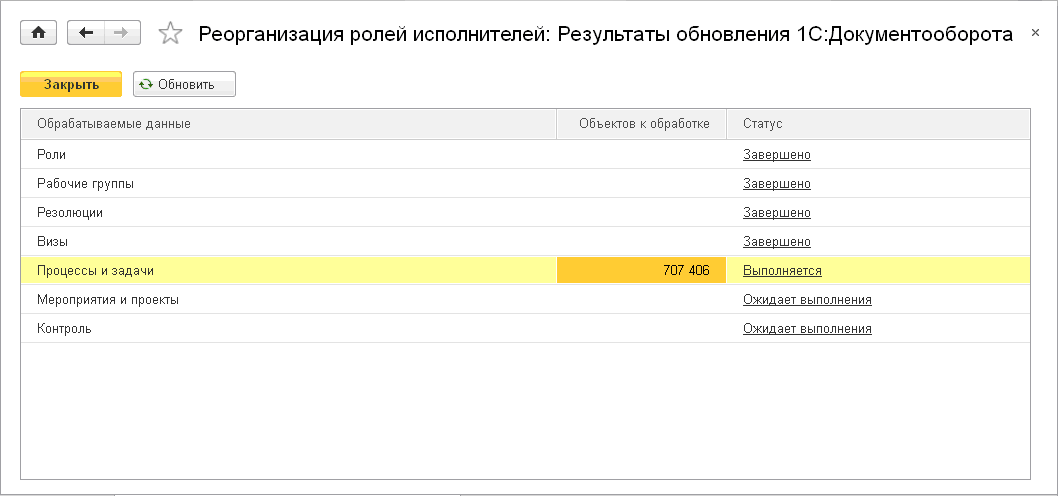The height and width of the screenshot is (496, 1058).
Task: Click the 707 406 objects count cell
Action: [x=642, y=271]
